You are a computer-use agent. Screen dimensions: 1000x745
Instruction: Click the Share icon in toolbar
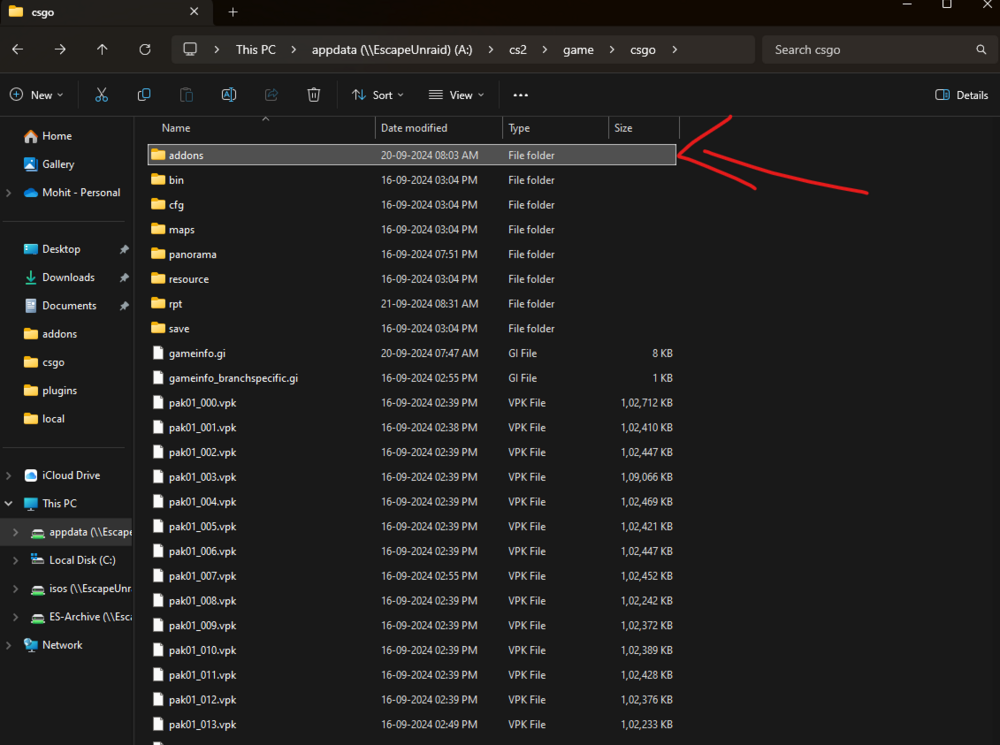coord(271,95)
